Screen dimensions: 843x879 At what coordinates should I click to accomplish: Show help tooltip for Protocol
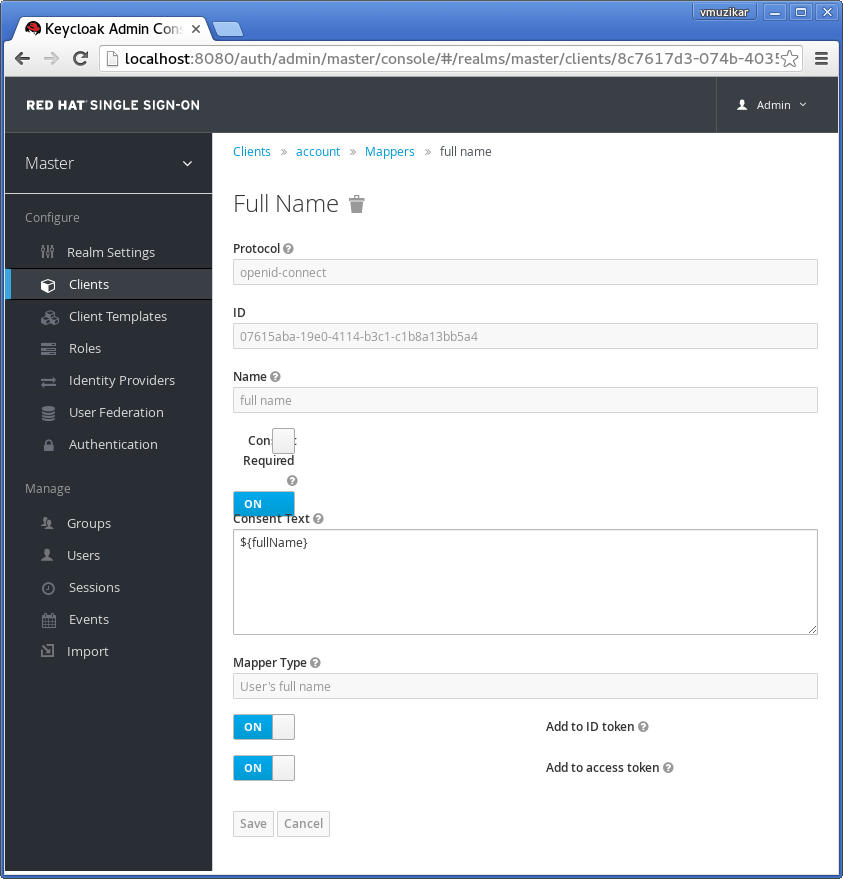point(288,248)
